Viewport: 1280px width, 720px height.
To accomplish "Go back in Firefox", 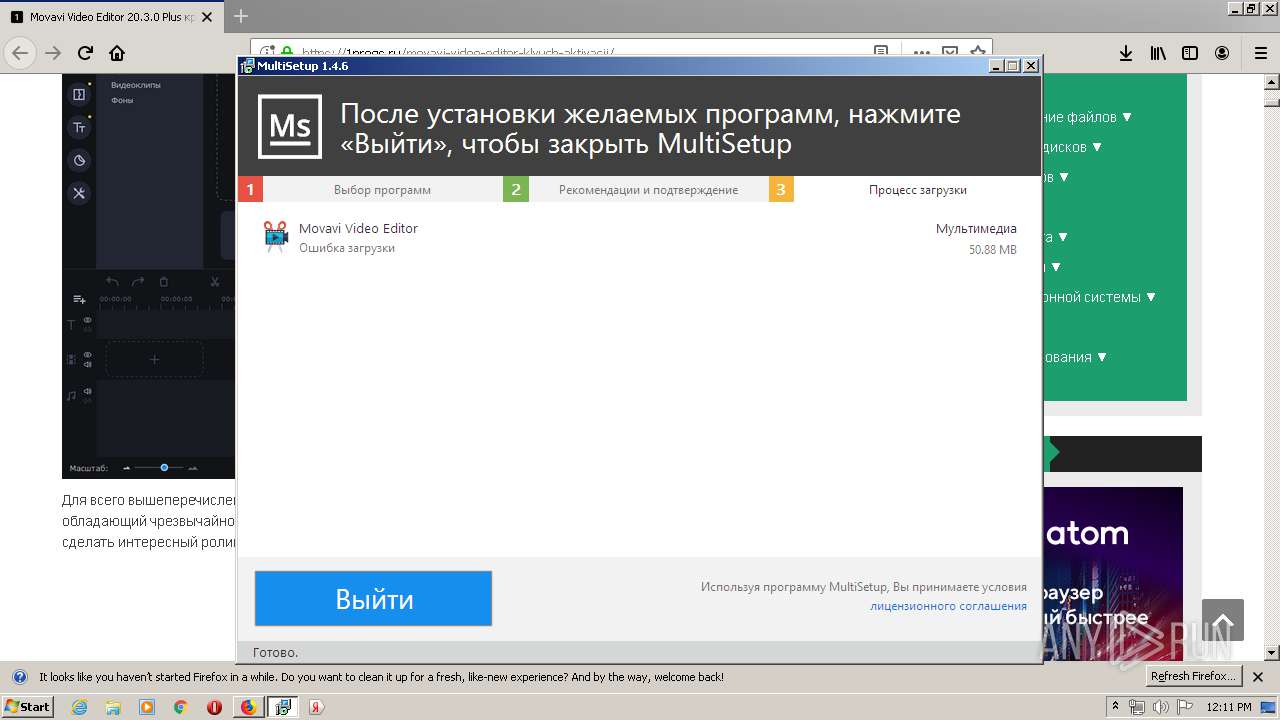I will pyautogui.click(x=20, y=53).
